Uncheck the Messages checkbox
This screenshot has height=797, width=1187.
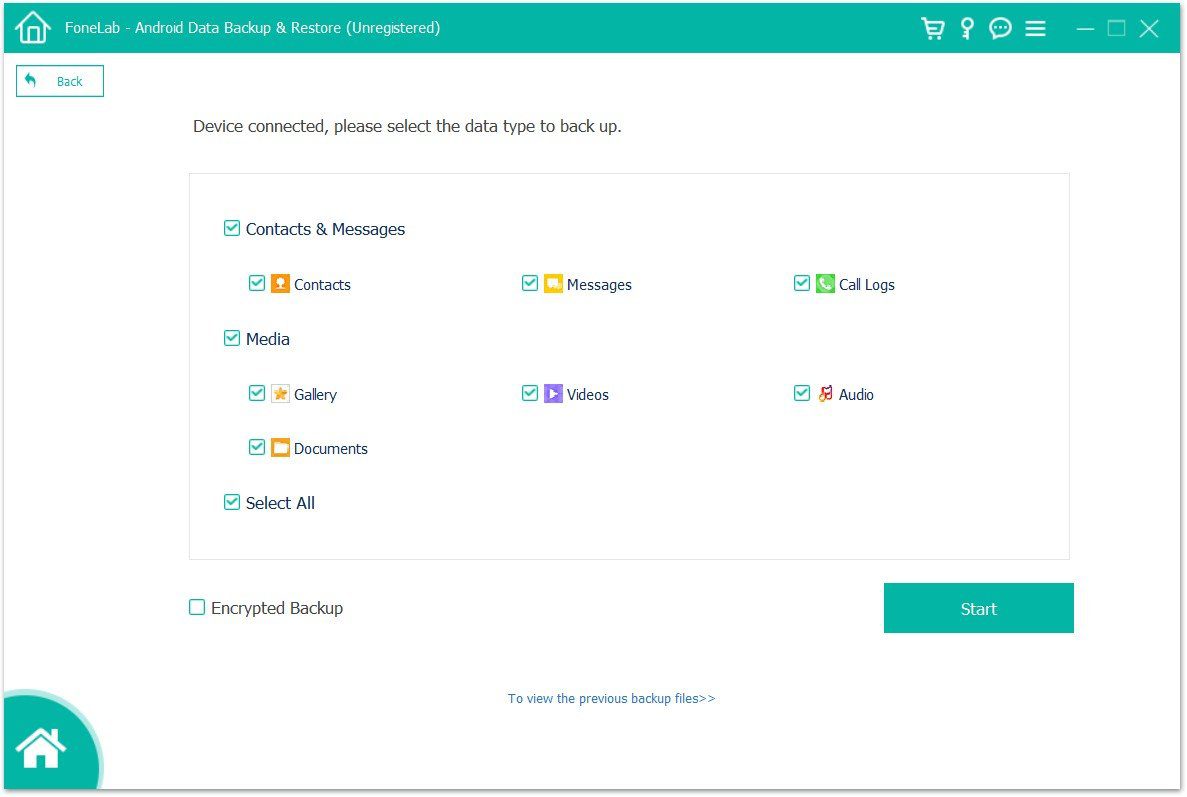(x=530, y=283)
